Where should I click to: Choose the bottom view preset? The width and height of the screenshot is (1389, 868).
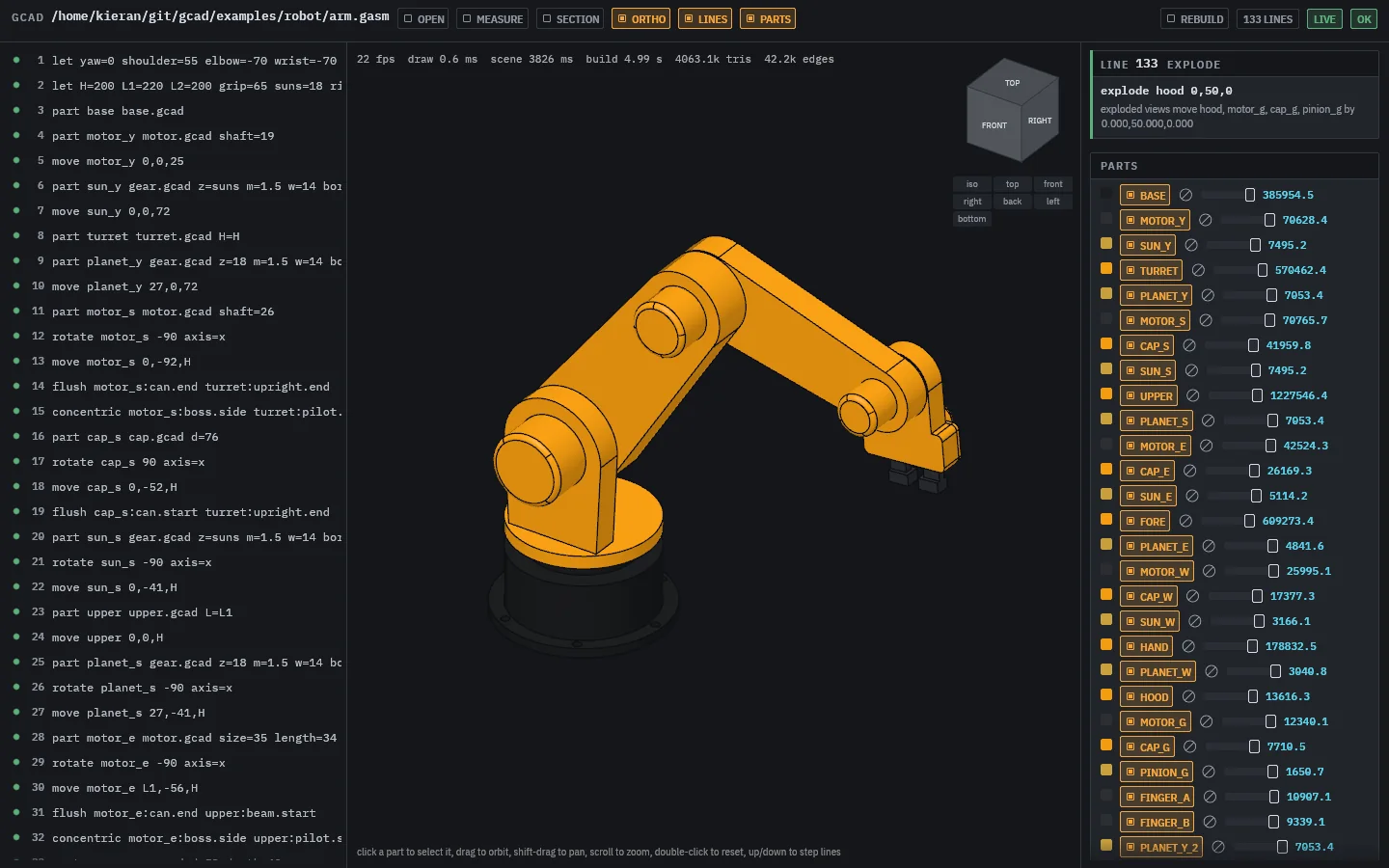click(972, 219)
